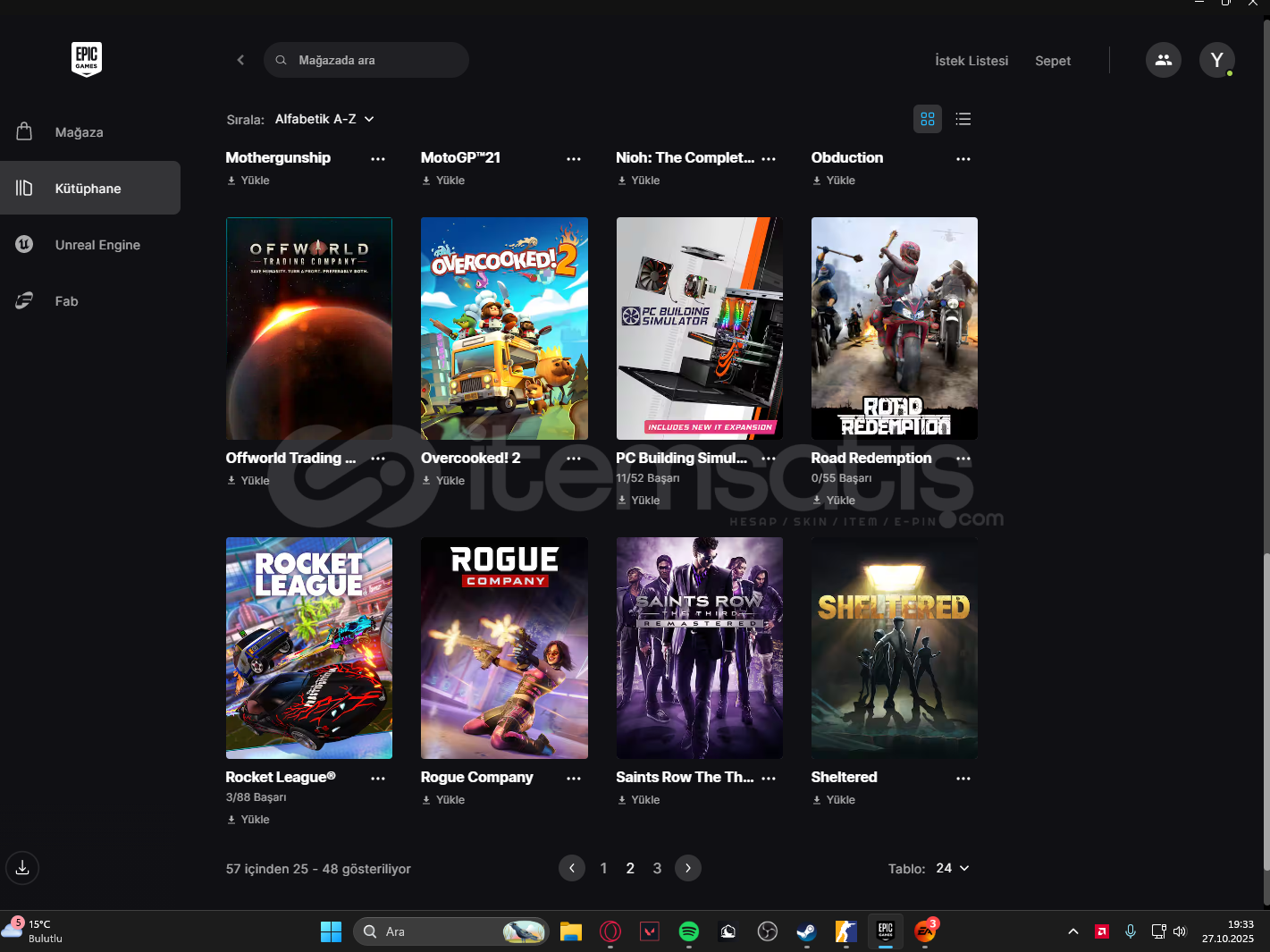Show hidden system tray icons
Image resolution: width=1270 pixels, height=952 pixels.
(1072, 931)
